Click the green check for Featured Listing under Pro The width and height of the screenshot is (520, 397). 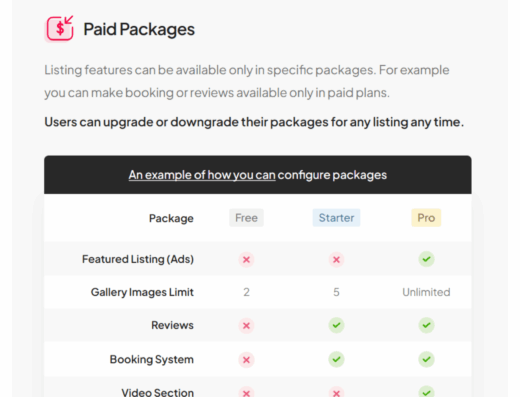tap(426, 259)
